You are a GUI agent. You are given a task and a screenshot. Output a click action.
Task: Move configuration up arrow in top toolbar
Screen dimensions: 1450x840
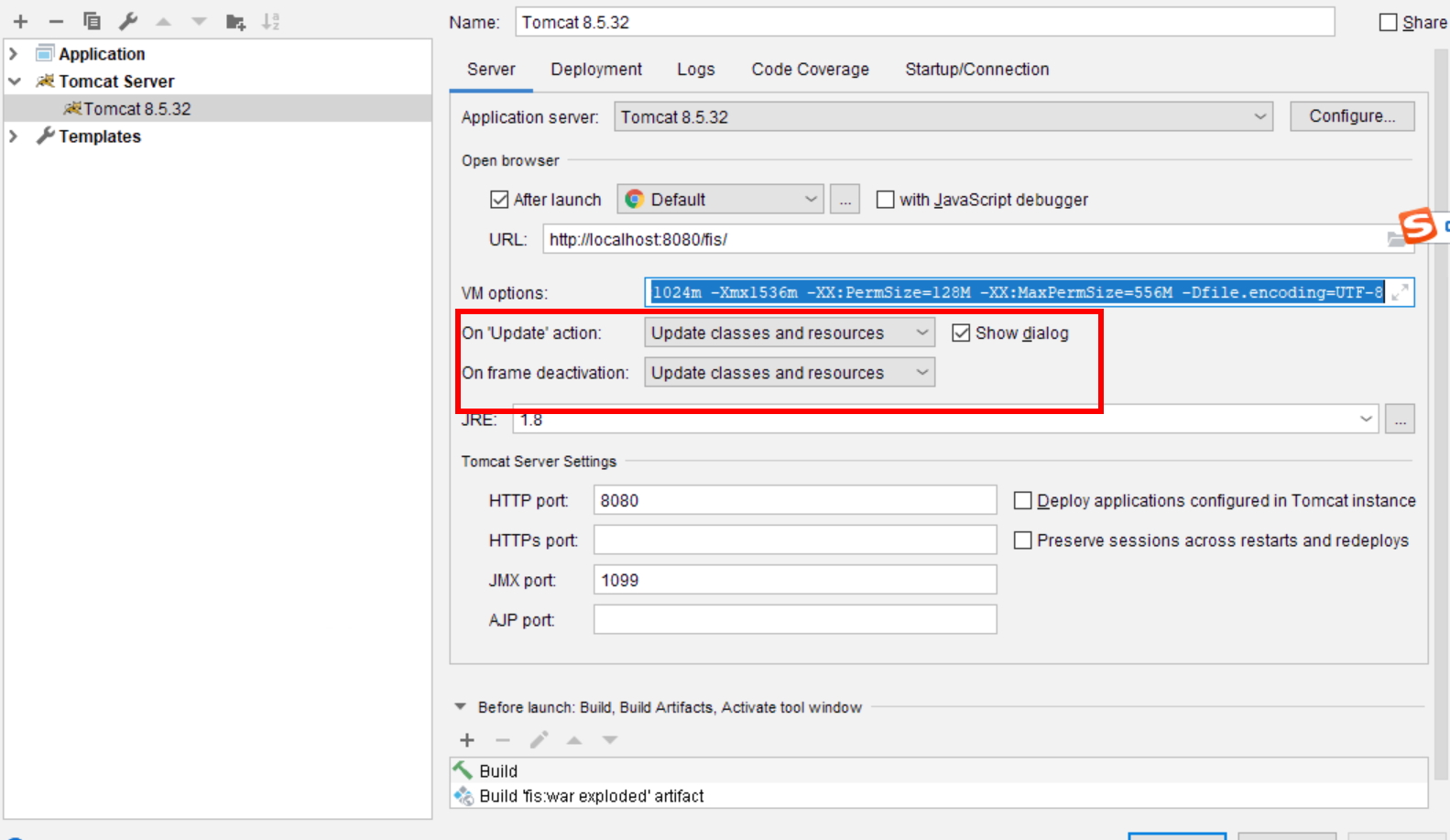164,21
